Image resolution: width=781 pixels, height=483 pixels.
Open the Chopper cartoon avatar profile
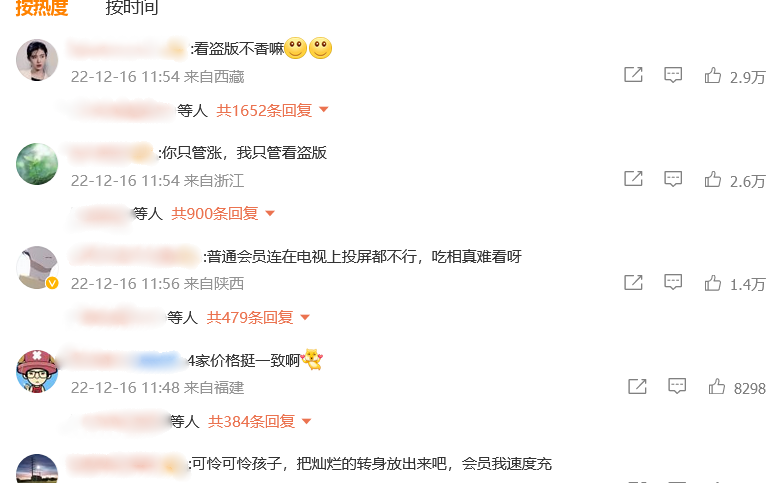[x=37, y=371]
